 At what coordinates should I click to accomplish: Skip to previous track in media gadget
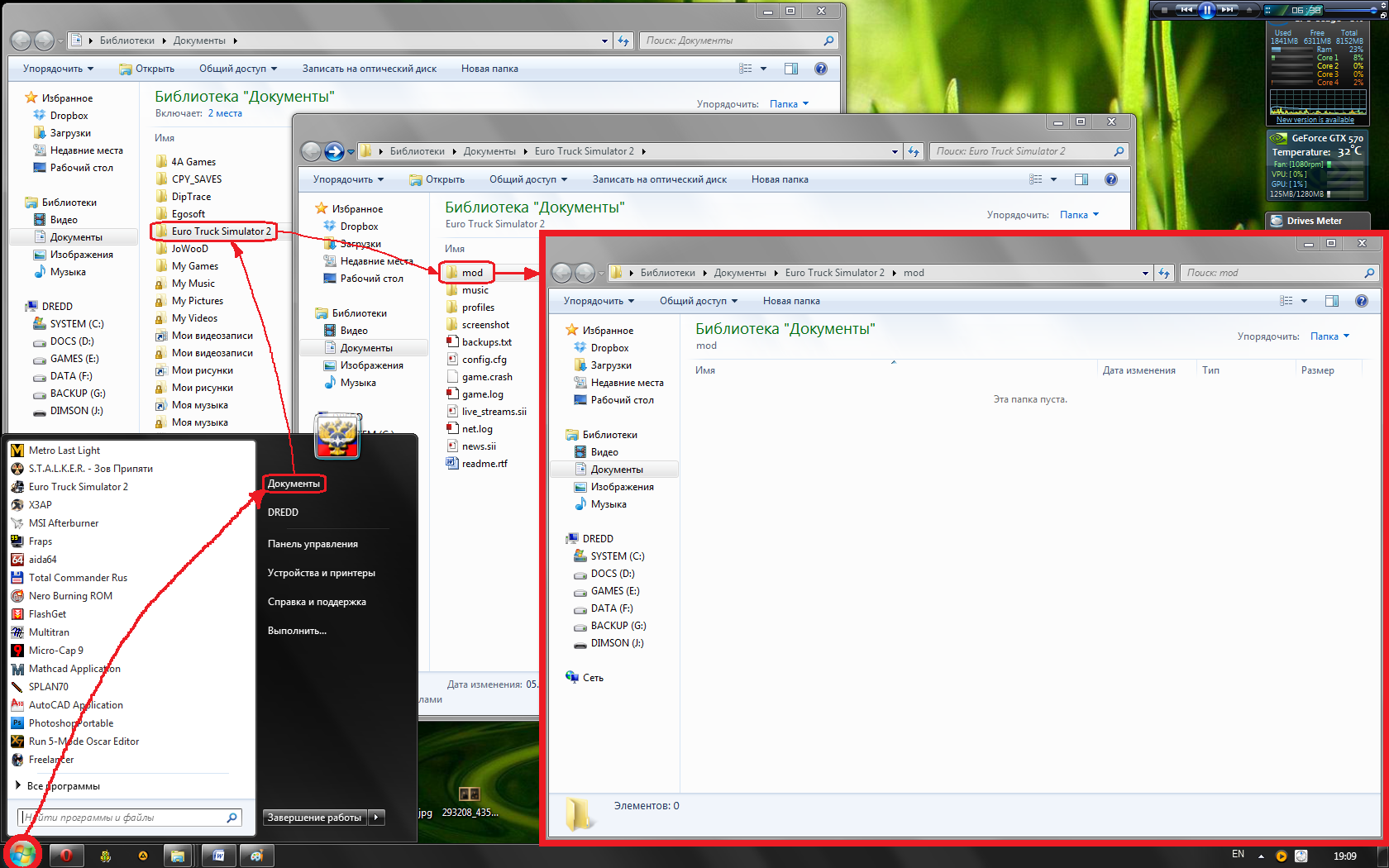pos(1186,10)
